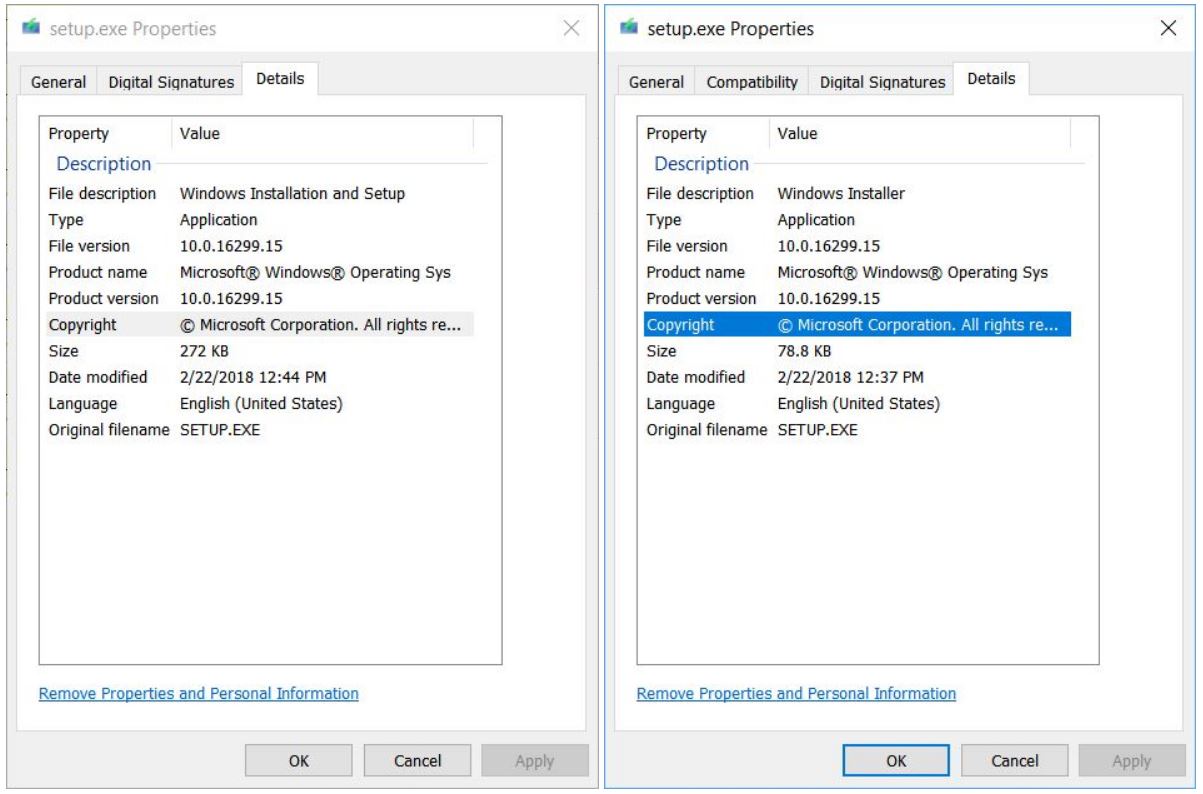Image resolution: width=1203 pixels, height=794 pixels.
Task: Open Digital Signatures tab in the left window
Action: 169,82
